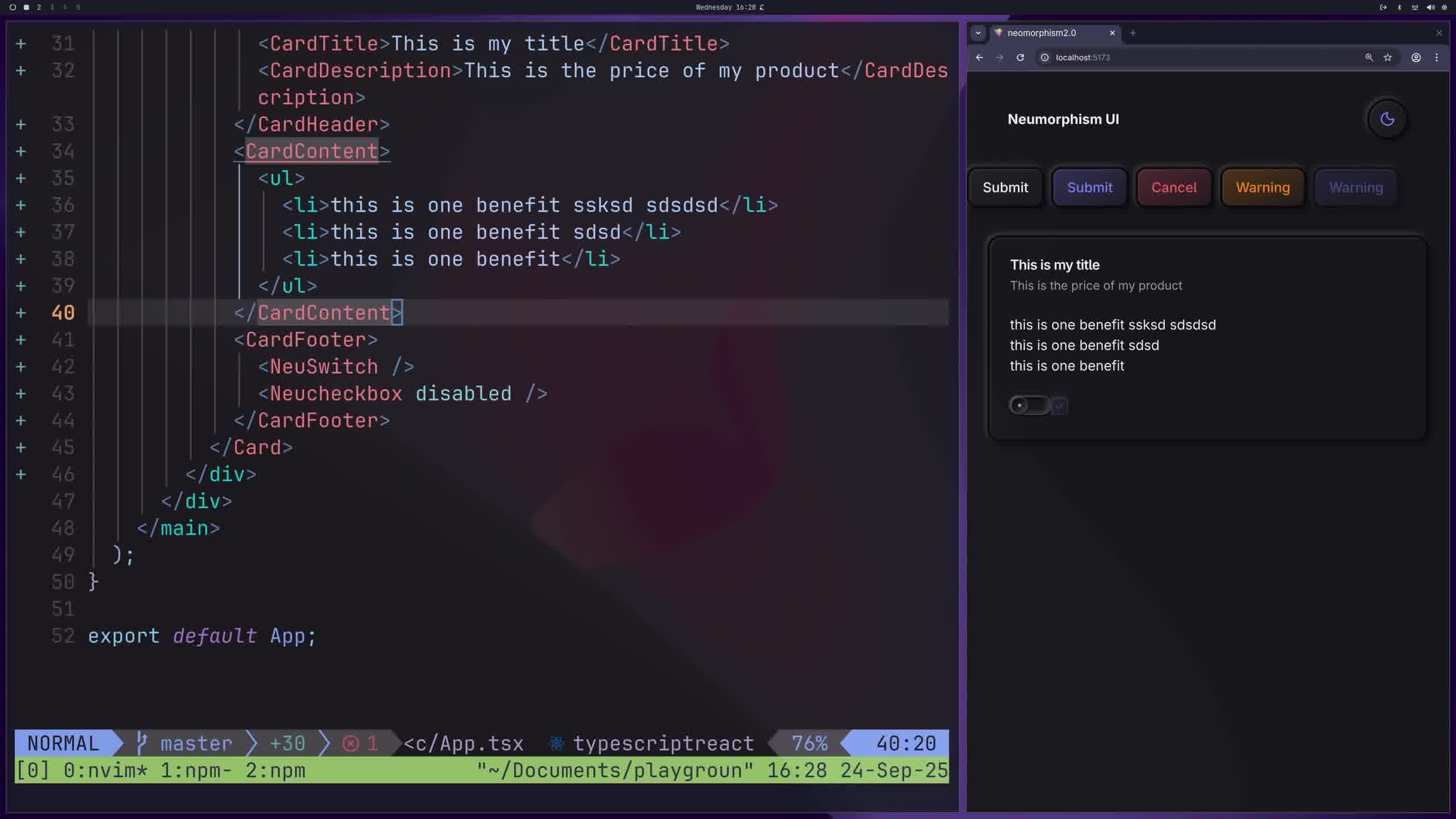Reload the localhost page
Viewport: 1456px width, 819px height.
(x=1020, y=57)
